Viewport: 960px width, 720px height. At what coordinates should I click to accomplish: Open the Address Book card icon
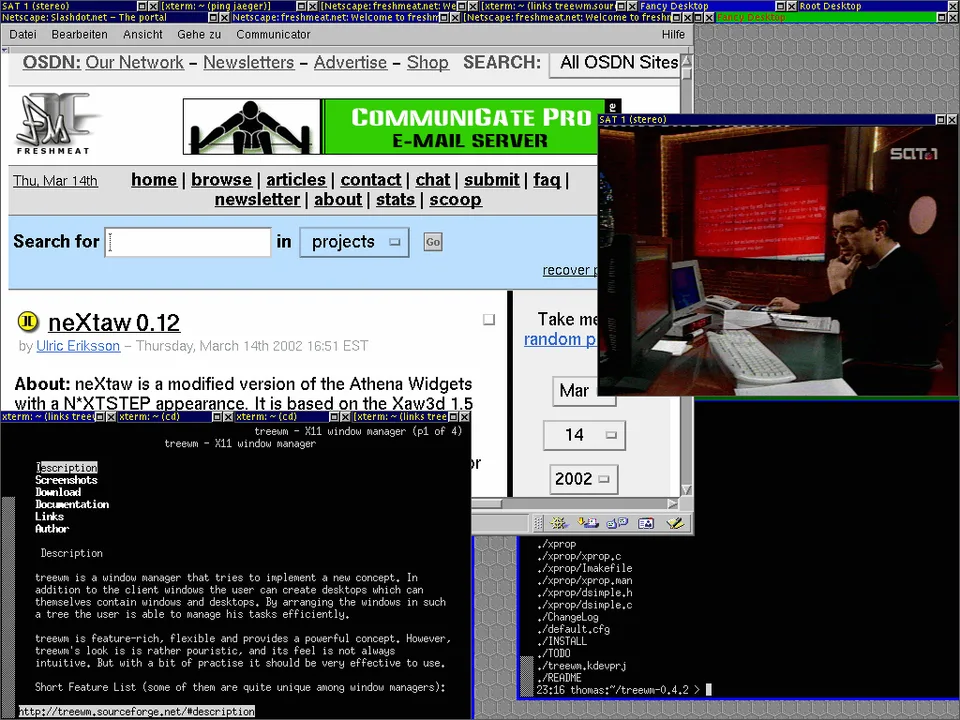point(646,523)
